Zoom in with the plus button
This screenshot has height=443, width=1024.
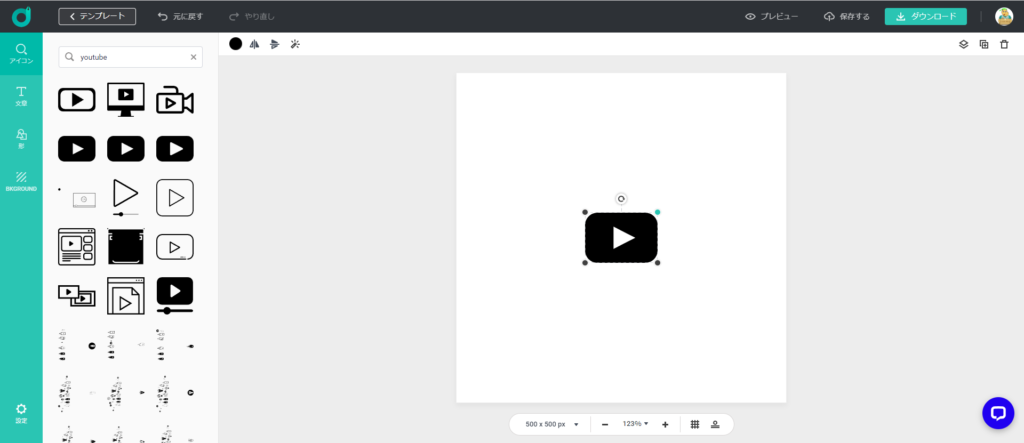(665, 425)
